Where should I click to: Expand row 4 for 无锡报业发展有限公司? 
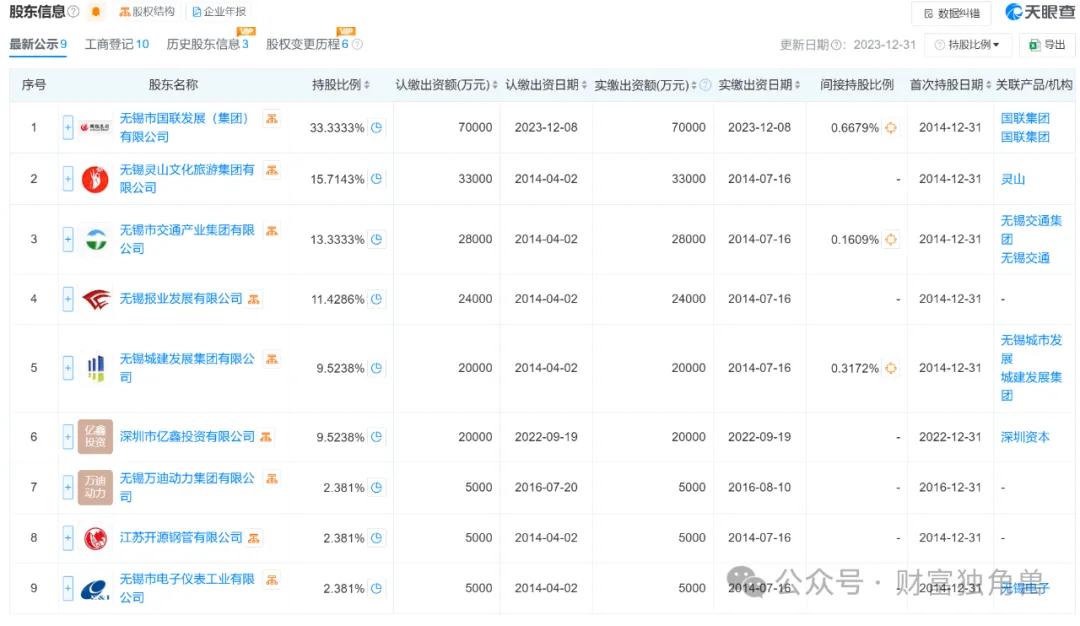pos(68,300)
